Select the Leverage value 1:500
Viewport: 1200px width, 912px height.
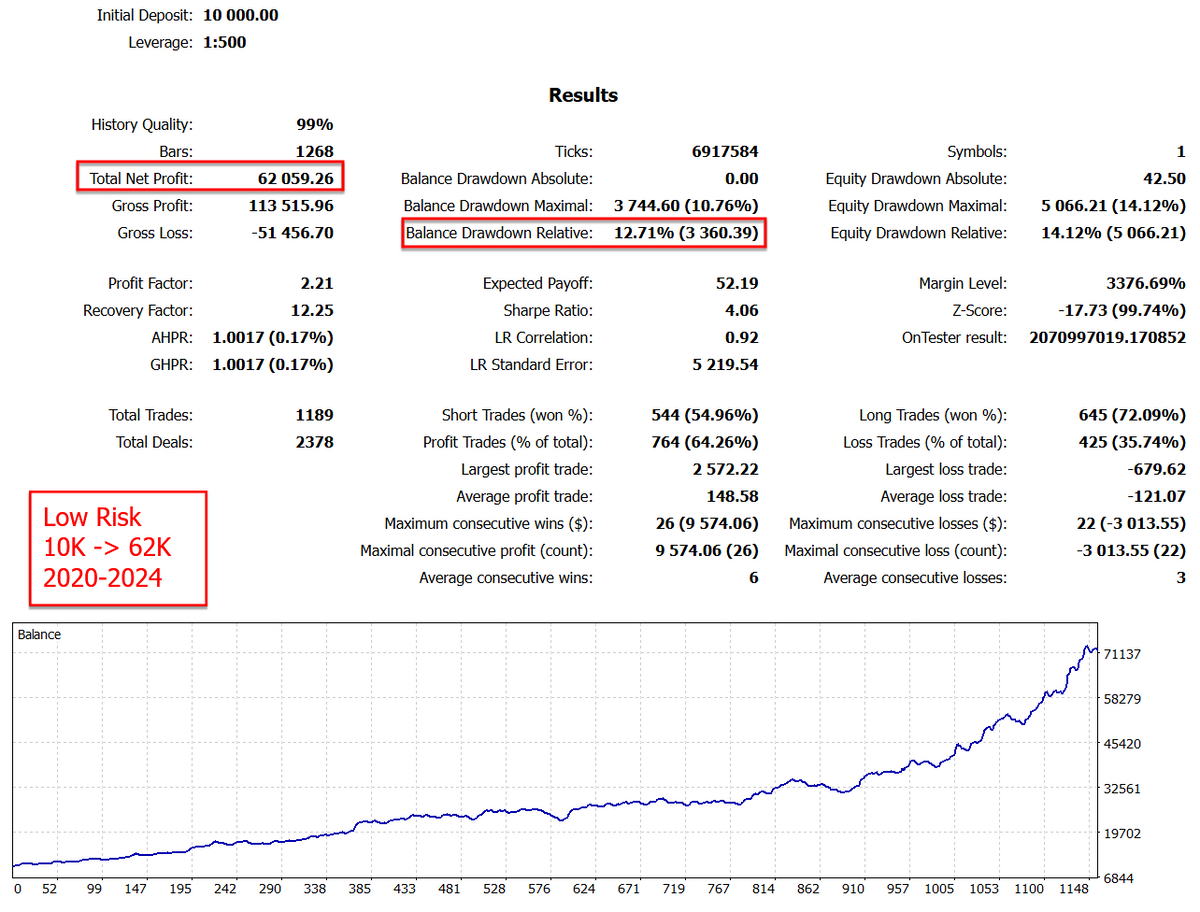pyautogui.click(x=224, y=42)
